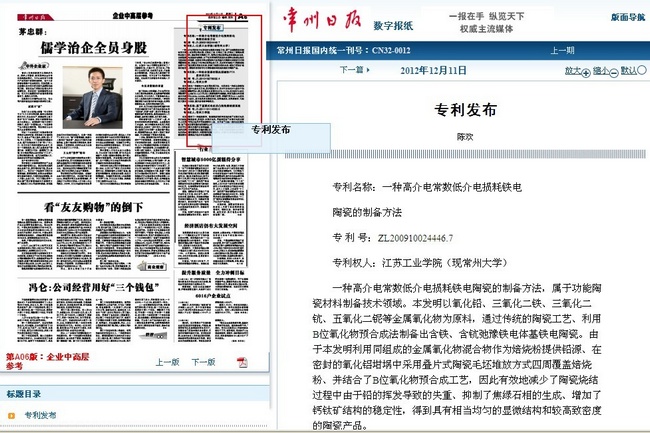Click the 儒学治企全员身股 headline

(x=93, y=47)
